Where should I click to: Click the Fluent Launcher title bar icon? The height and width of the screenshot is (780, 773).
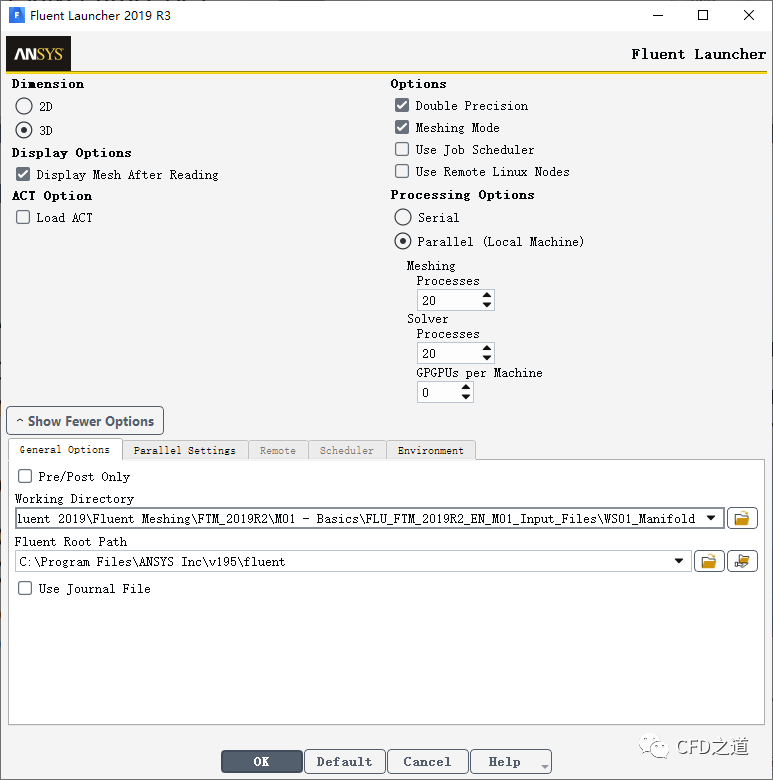click(17, 15)
